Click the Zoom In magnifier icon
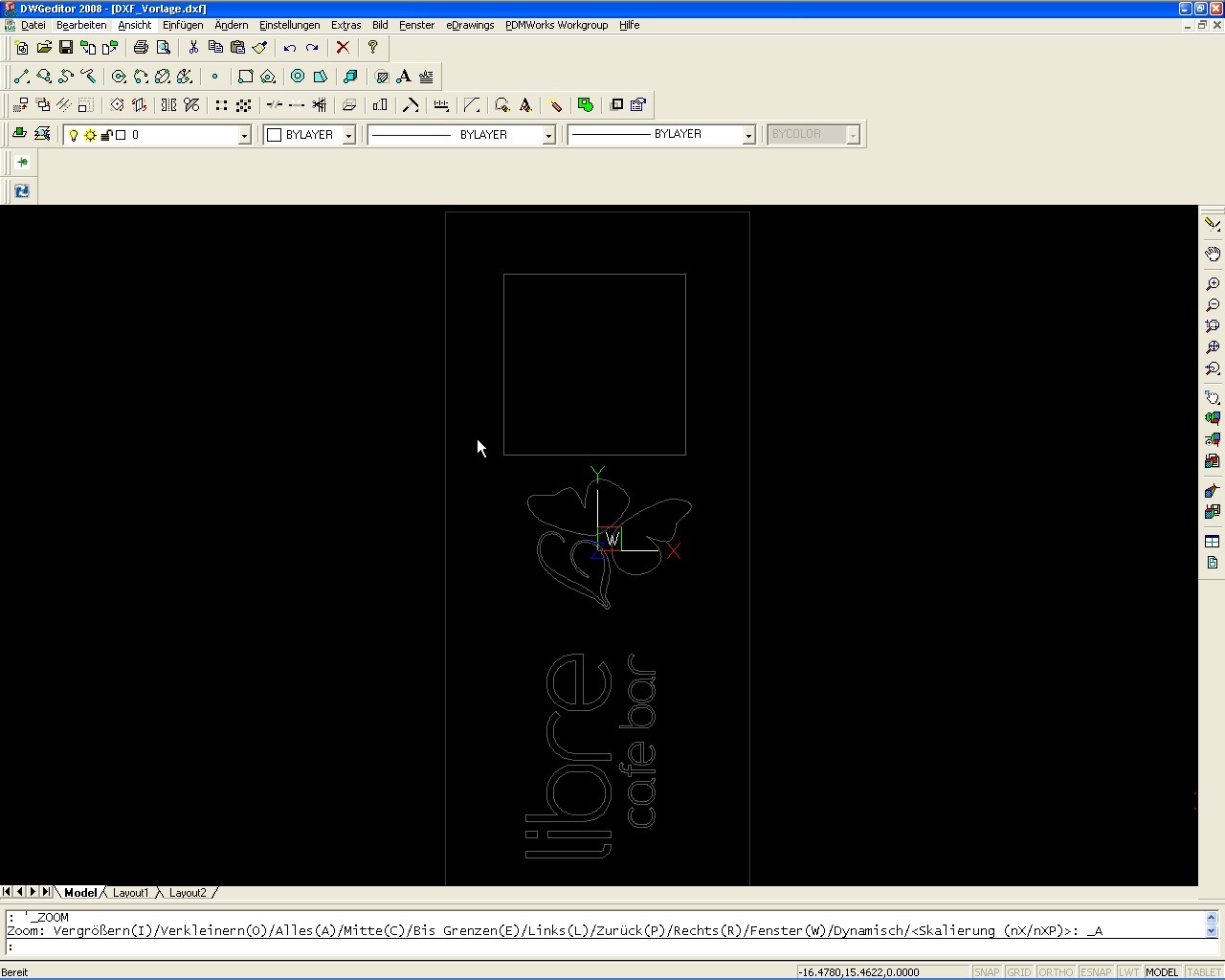Image resolution: width=1225 pixels, height=980 pixels. pyautogui.click(x=1212, y=284)
